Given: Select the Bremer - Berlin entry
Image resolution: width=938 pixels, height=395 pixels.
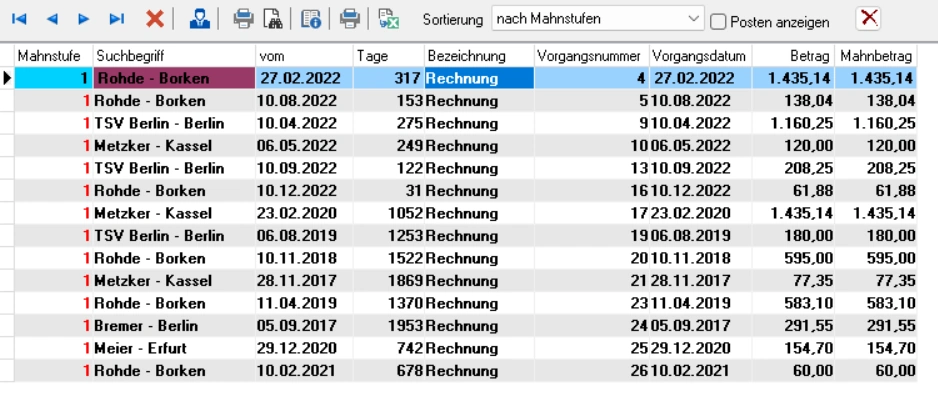Looking at the screenshot, I should pos(146,326).
